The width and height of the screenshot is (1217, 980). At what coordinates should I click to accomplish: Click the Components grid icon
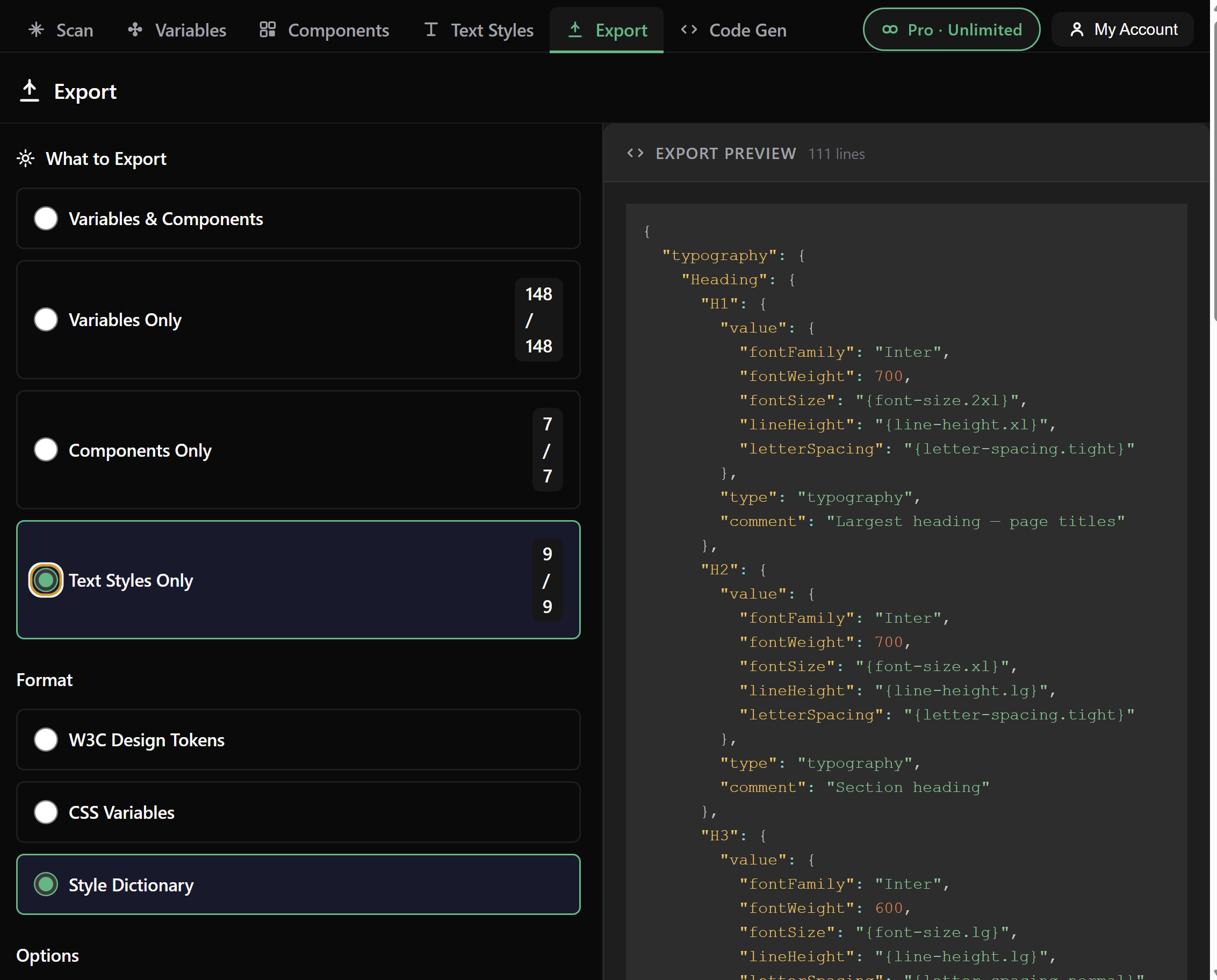click(x=268, y=30)
